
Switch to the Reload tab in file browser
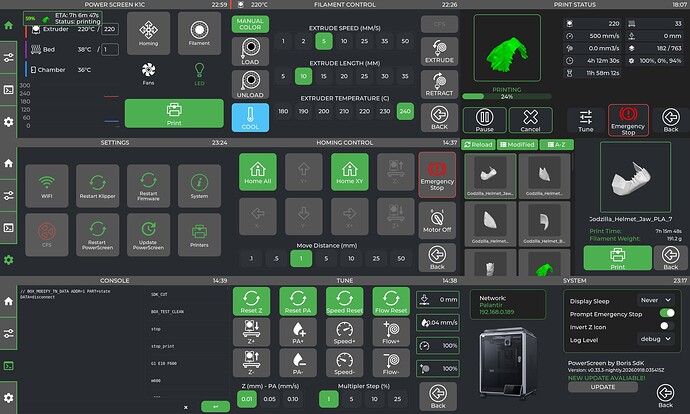[x=478, y=144]
